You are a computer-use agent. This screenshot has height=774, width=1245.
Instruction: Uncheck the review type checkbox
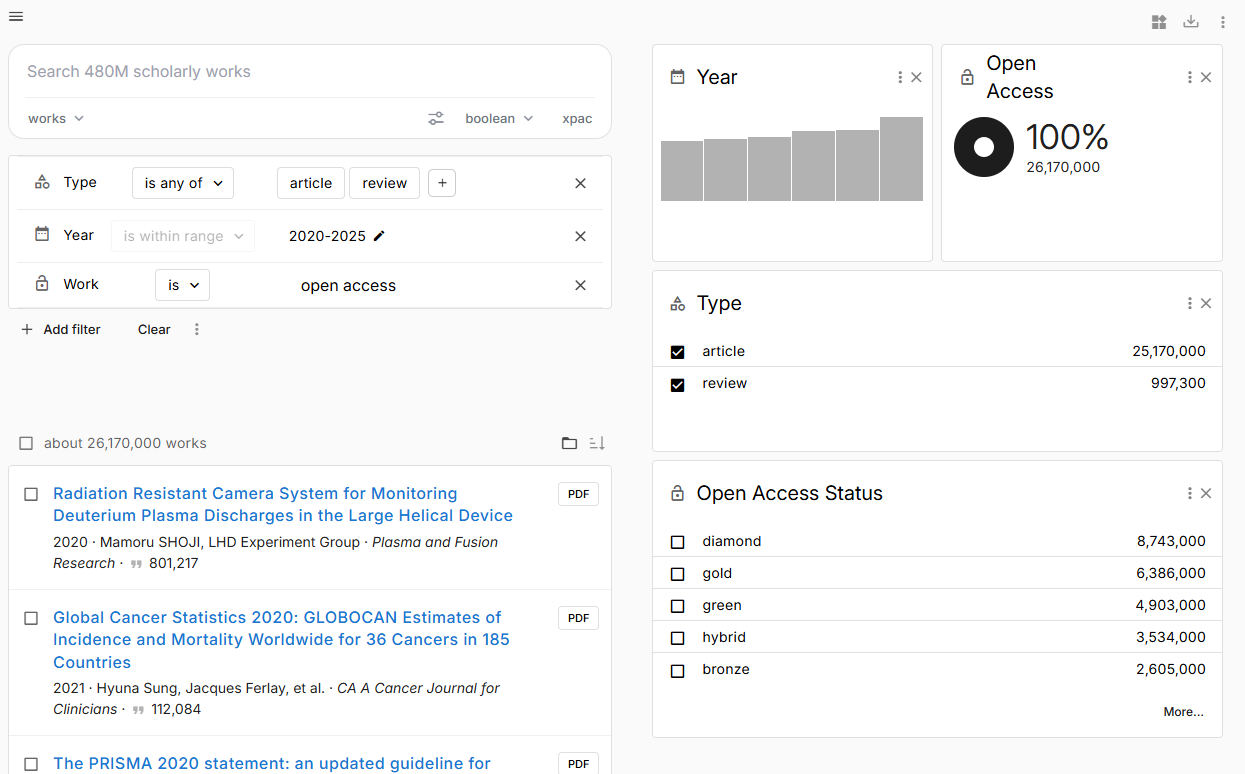[677, 384]
